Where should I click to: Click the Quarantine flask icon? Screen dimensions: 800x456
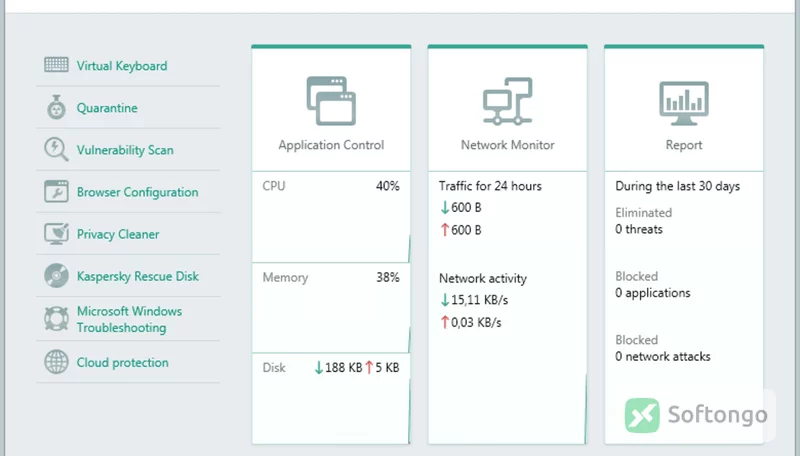coord(56,107)
